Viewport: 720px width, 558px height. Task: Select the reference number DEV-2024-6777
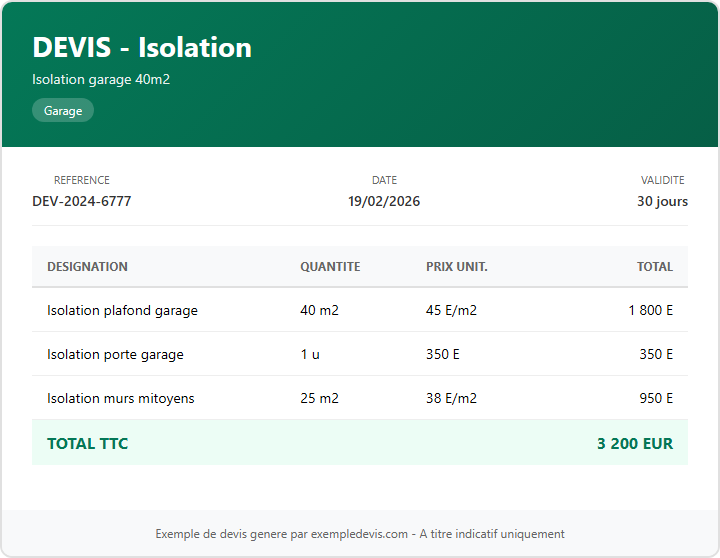pos(82,201)
